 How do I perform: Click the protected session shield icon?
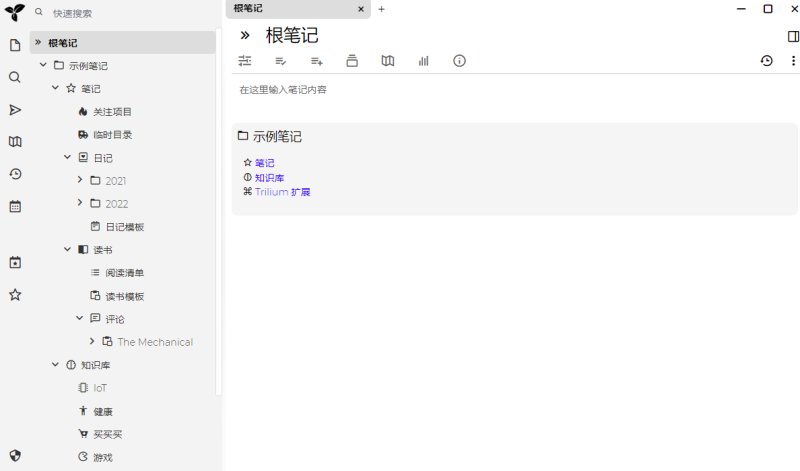pos(15,455)
